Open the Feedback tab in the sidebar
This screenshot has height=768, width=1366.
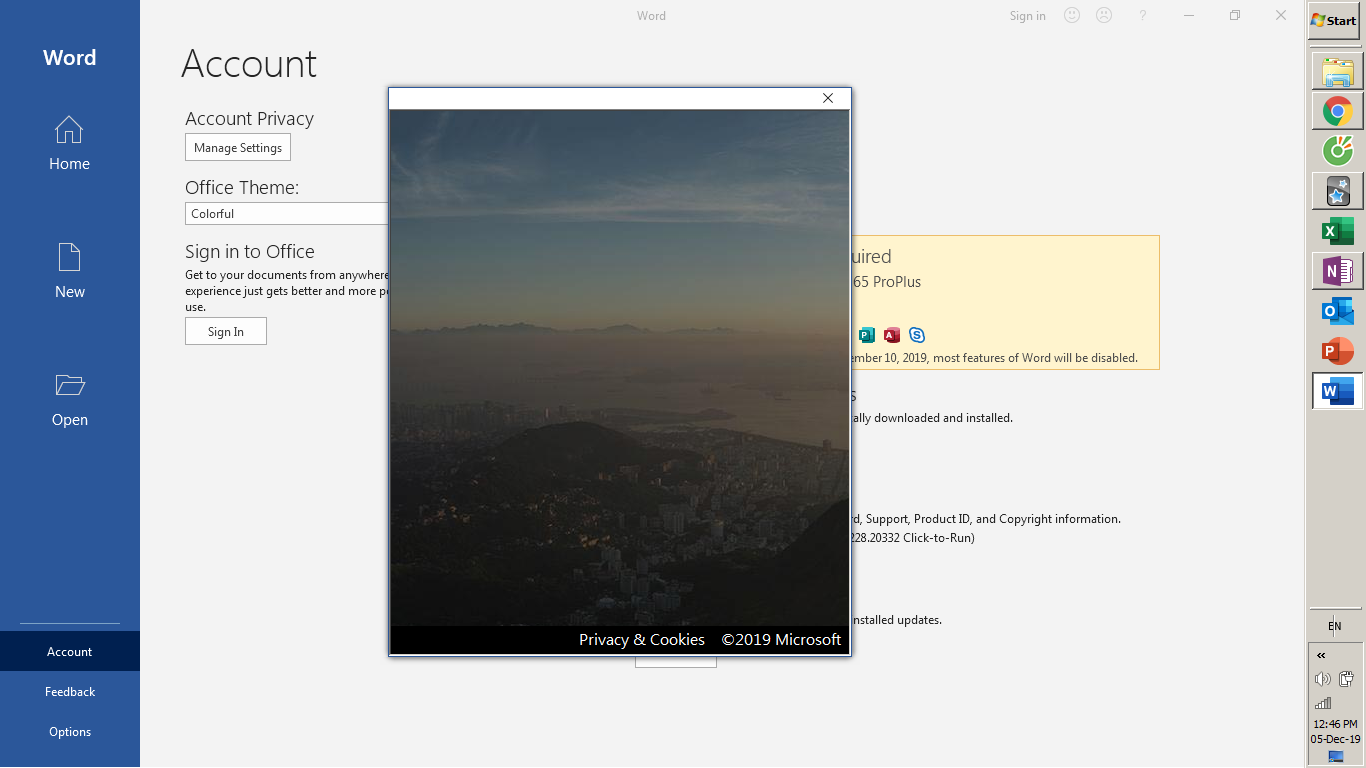70,692
